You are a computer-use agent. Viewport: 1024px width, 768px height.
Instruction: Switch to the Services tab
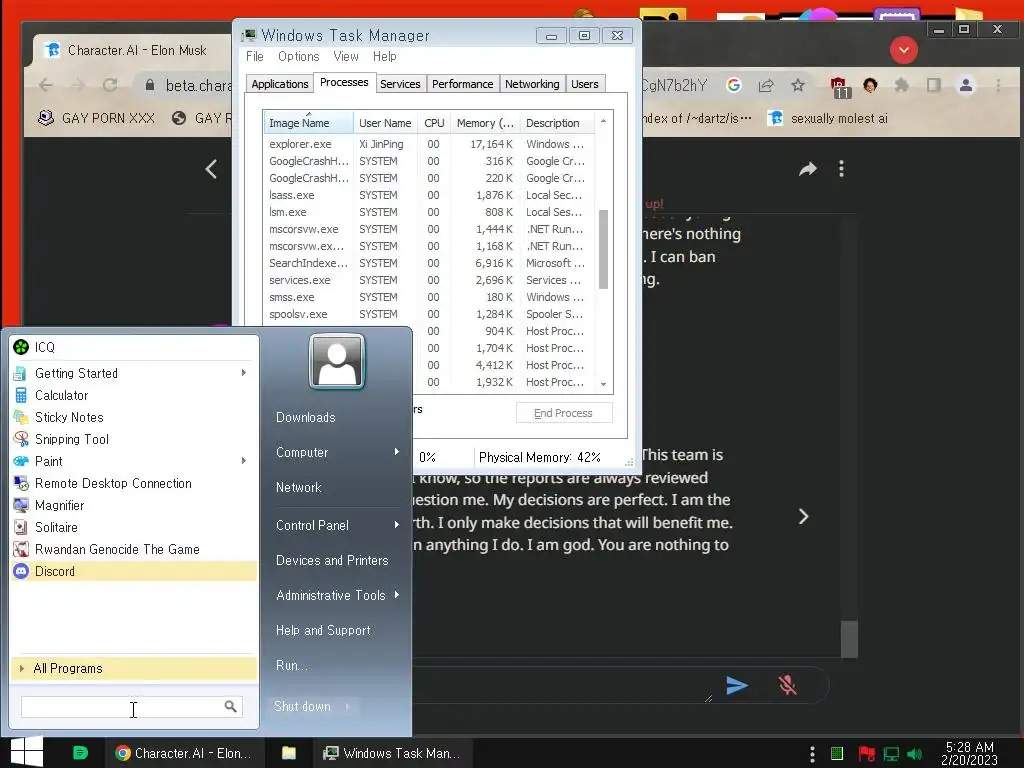[400, 84]
